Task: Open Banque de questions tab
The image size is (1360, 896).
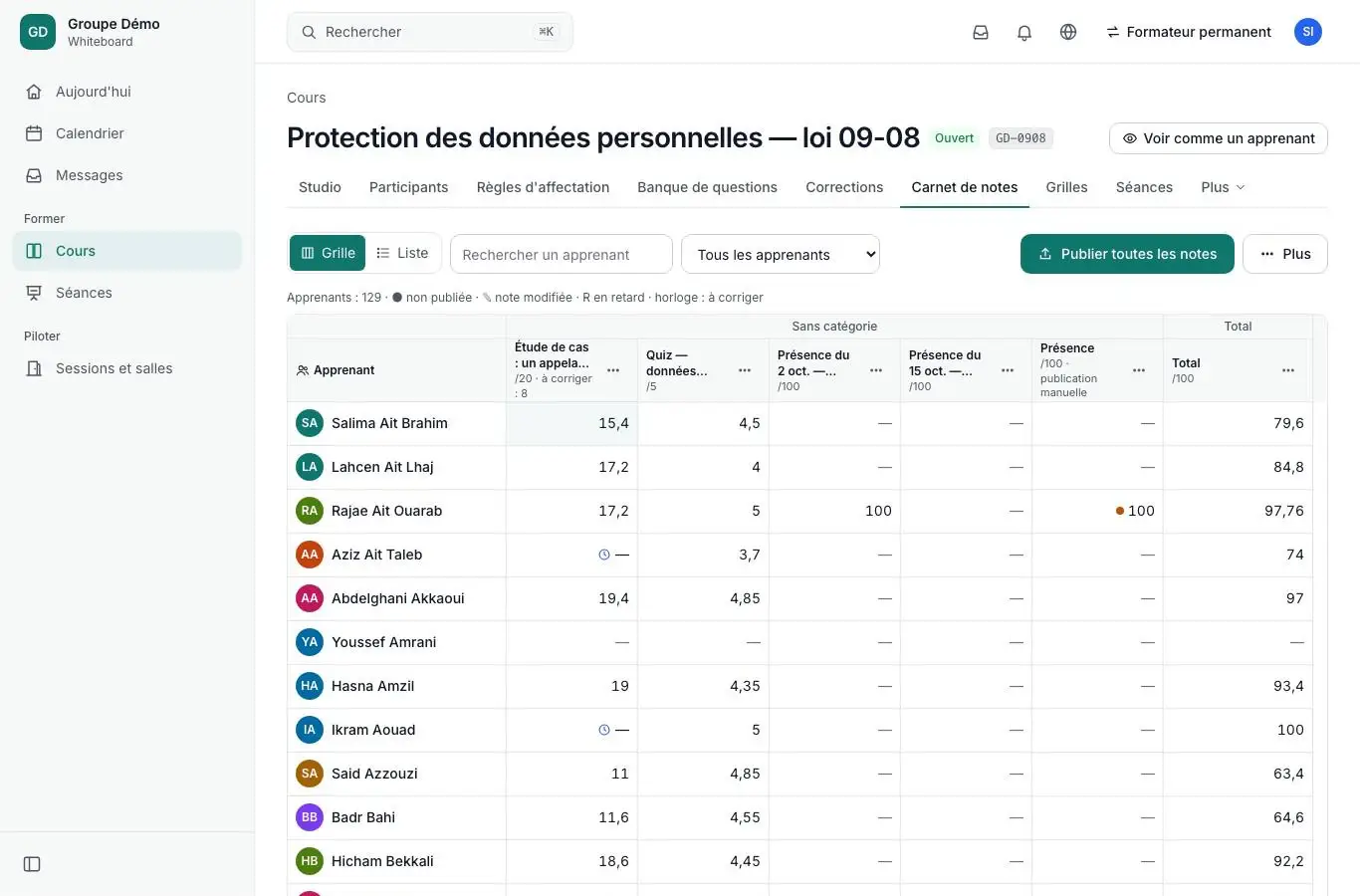Action: pos(707,187)
